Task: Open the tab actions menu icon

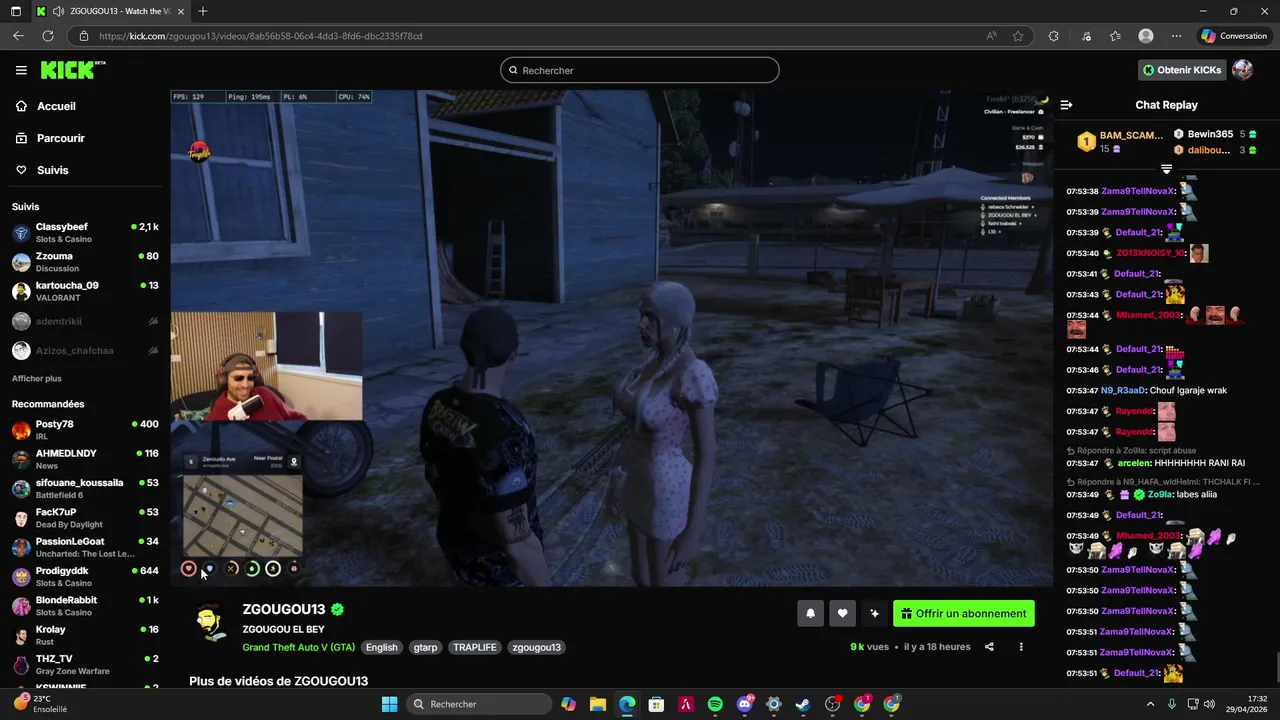Action: coord(15,11)
